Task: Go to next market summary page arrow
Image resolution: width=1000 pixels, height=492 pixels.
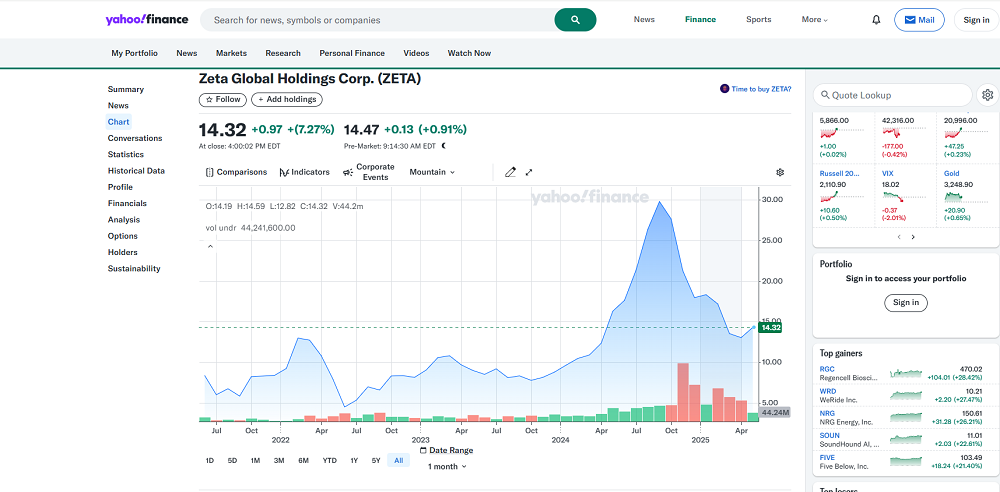Action: [x=913, y=237]
